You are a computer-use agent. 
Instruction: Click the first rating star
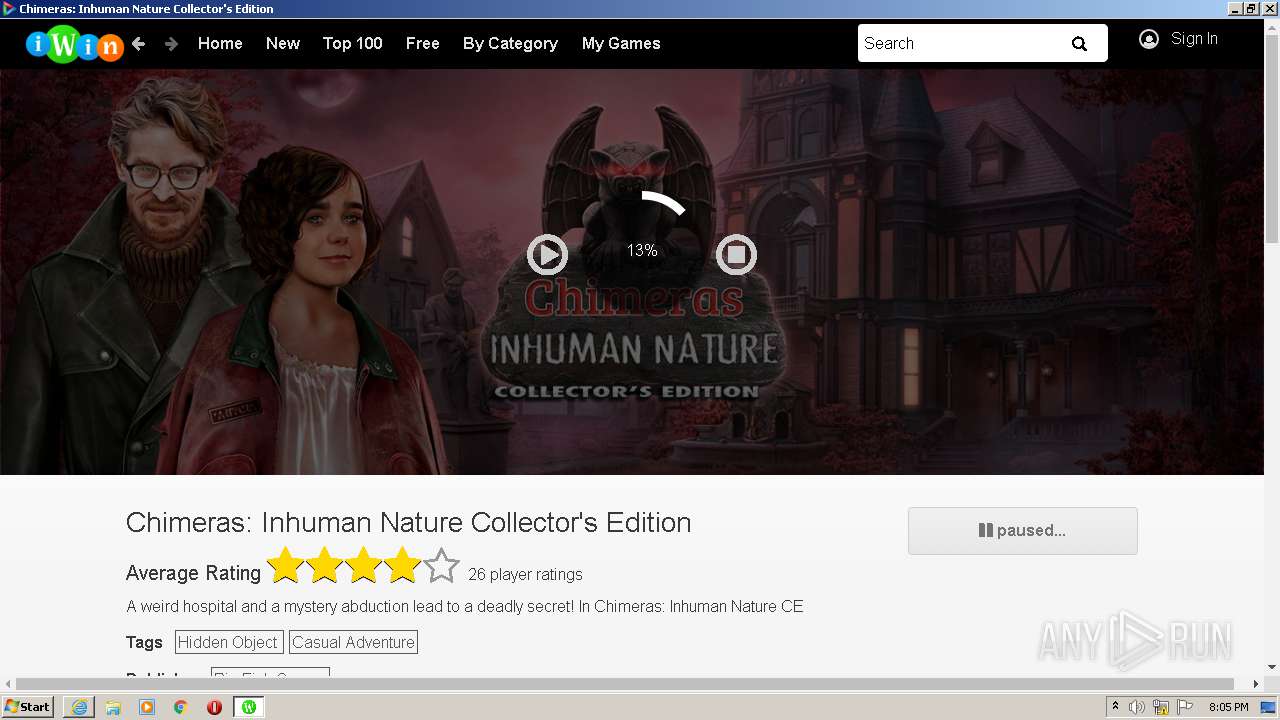coord(285,566)
